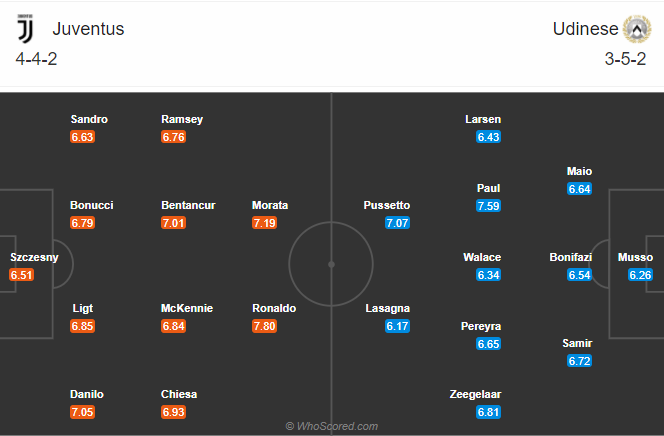Click the WhoScored.com watermark
664x436 pixels.
pos(331,426)
